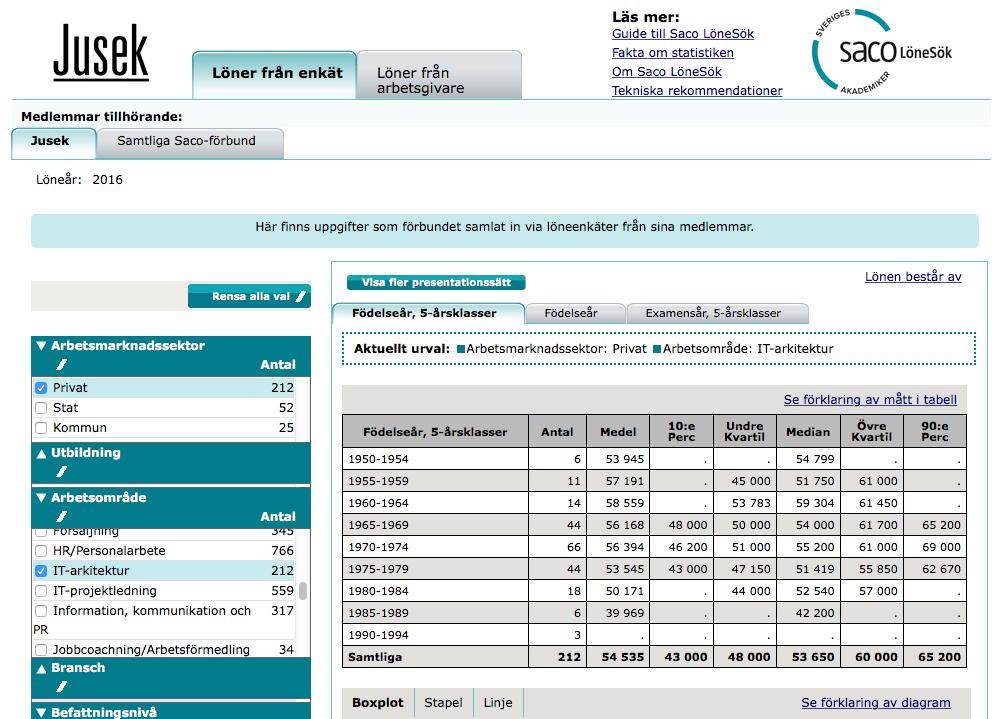Viewport: 1005px width, 719px height.
Task: Click the Arbetsområde list scrollbar thumb
Action: pos(303,591)
